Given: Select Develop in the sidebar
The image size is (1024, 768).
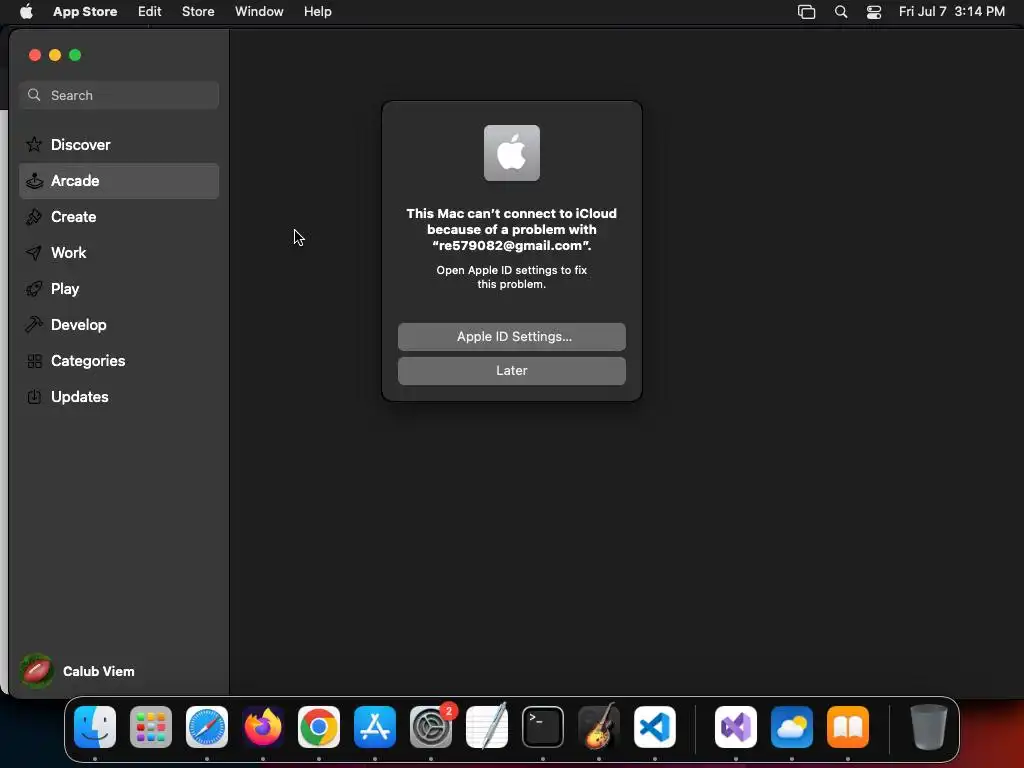Looking at the screenshot, I should pyautogui.click(x=119, y=325).
